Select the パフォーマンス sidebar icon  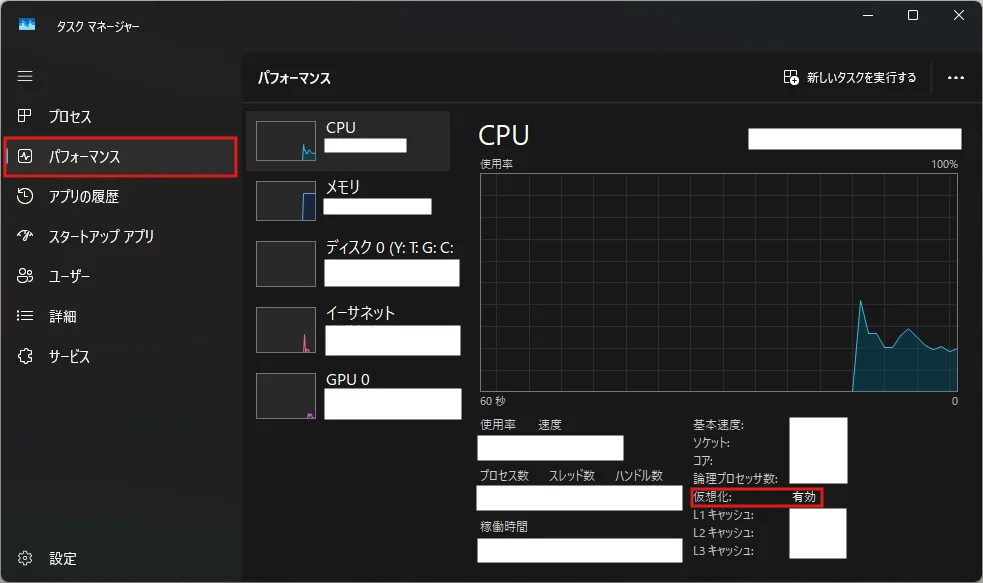[24, 156]
